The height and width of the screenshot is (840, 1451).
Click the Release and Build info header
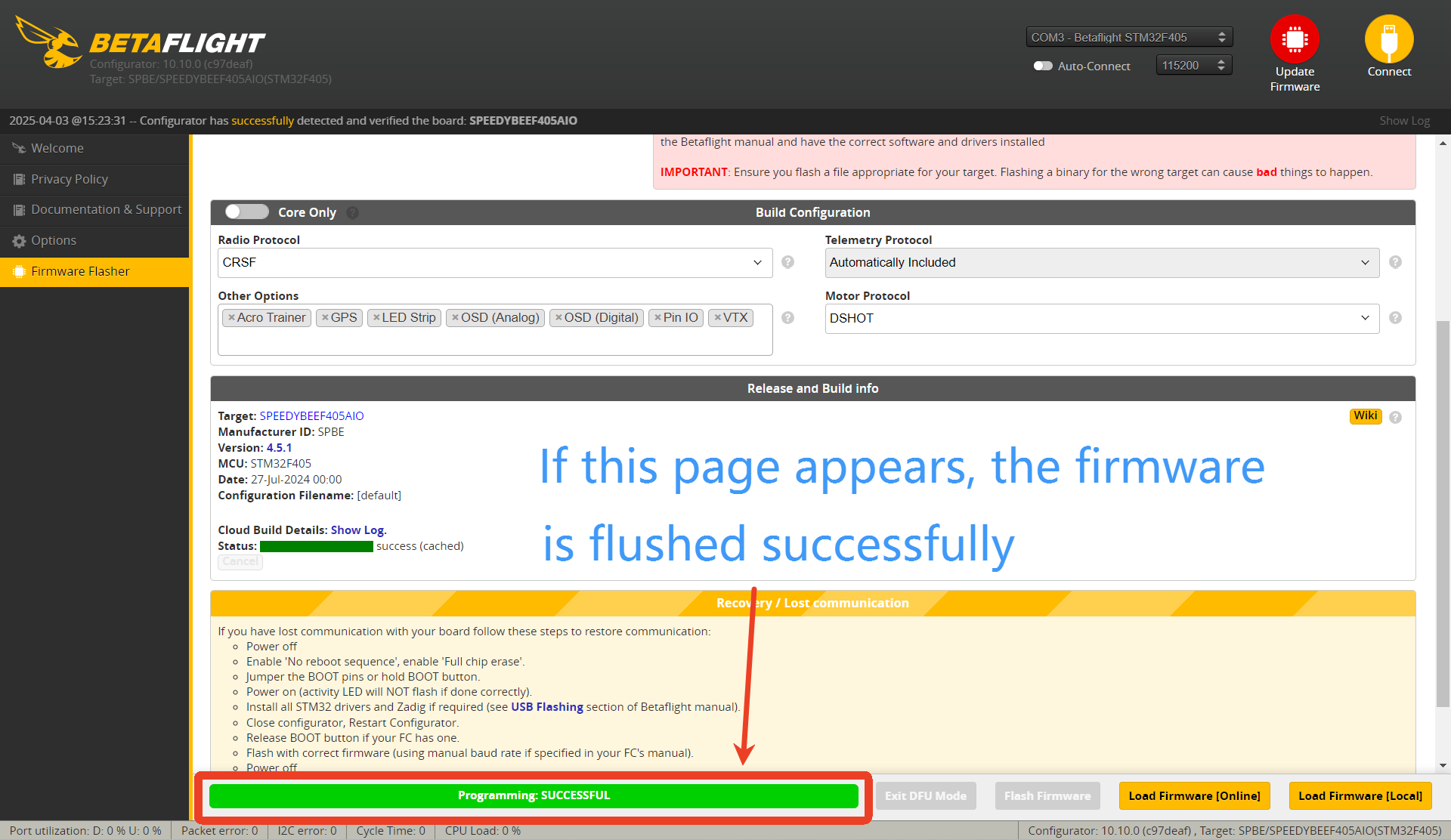812,388
